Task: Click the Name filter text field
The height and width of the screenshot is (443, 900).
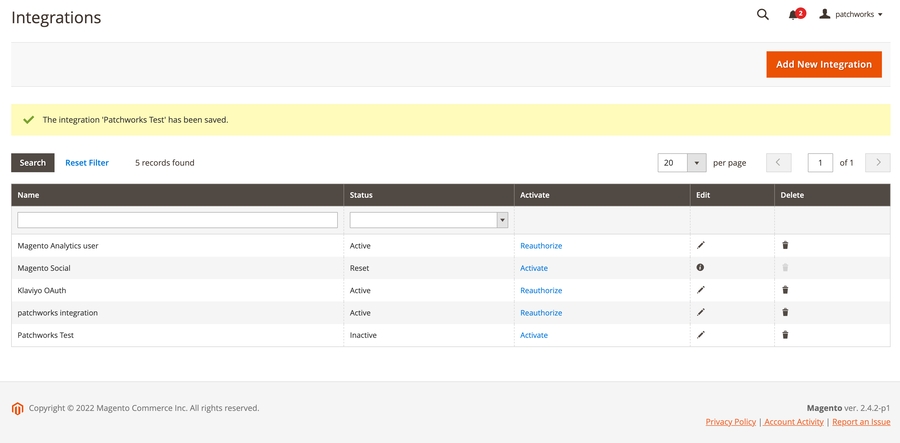Action: [x=178, y=220]
